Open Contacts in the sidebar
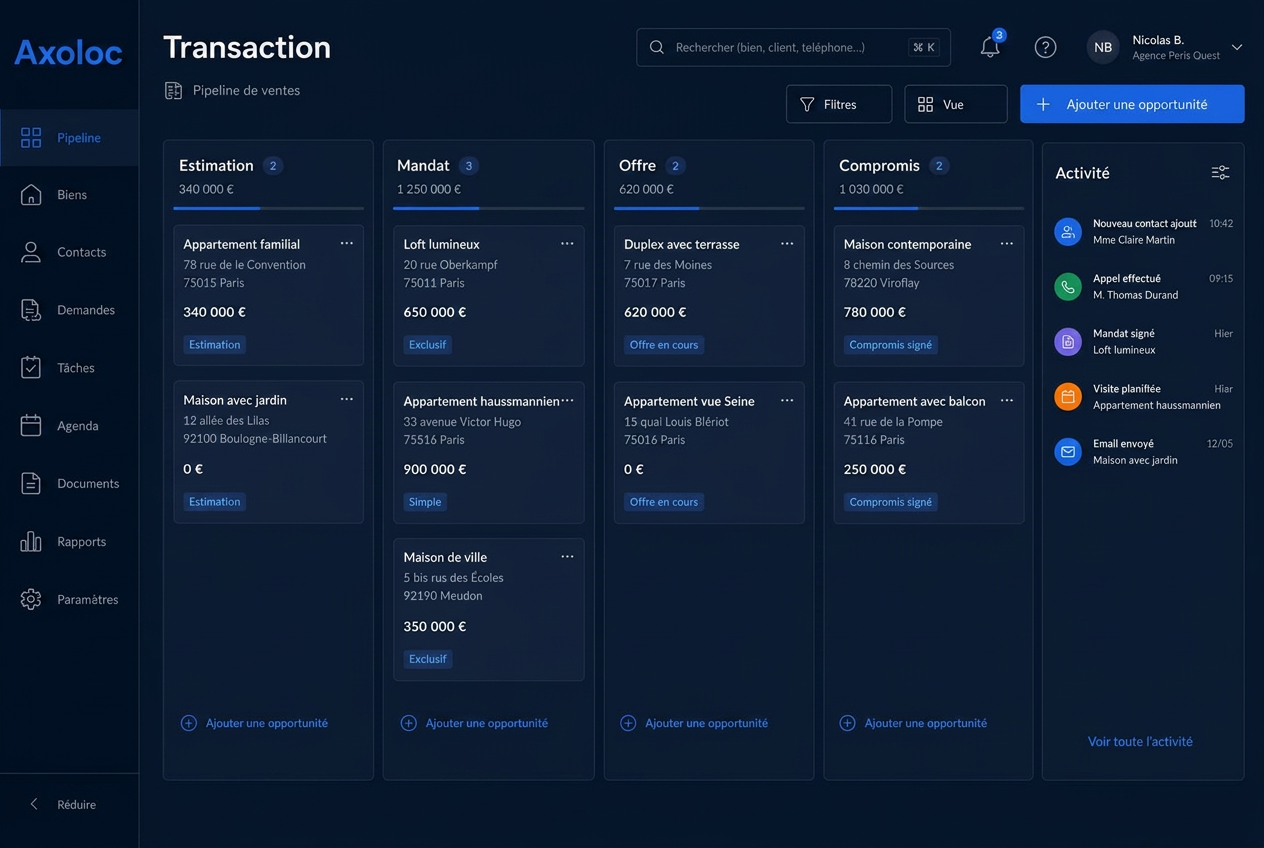 tap(69, 252)
